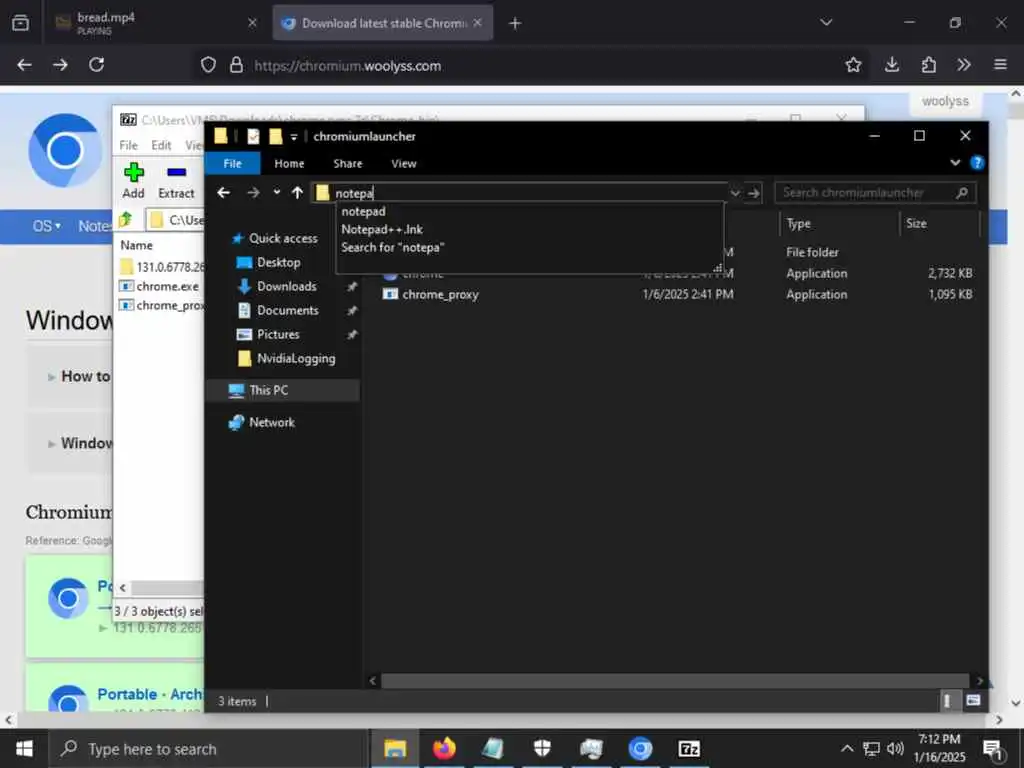This screenshot has width=1024, height=768.
Task: Select chrome.exe in 7-Zip list
Action: [x=161, y=286]
